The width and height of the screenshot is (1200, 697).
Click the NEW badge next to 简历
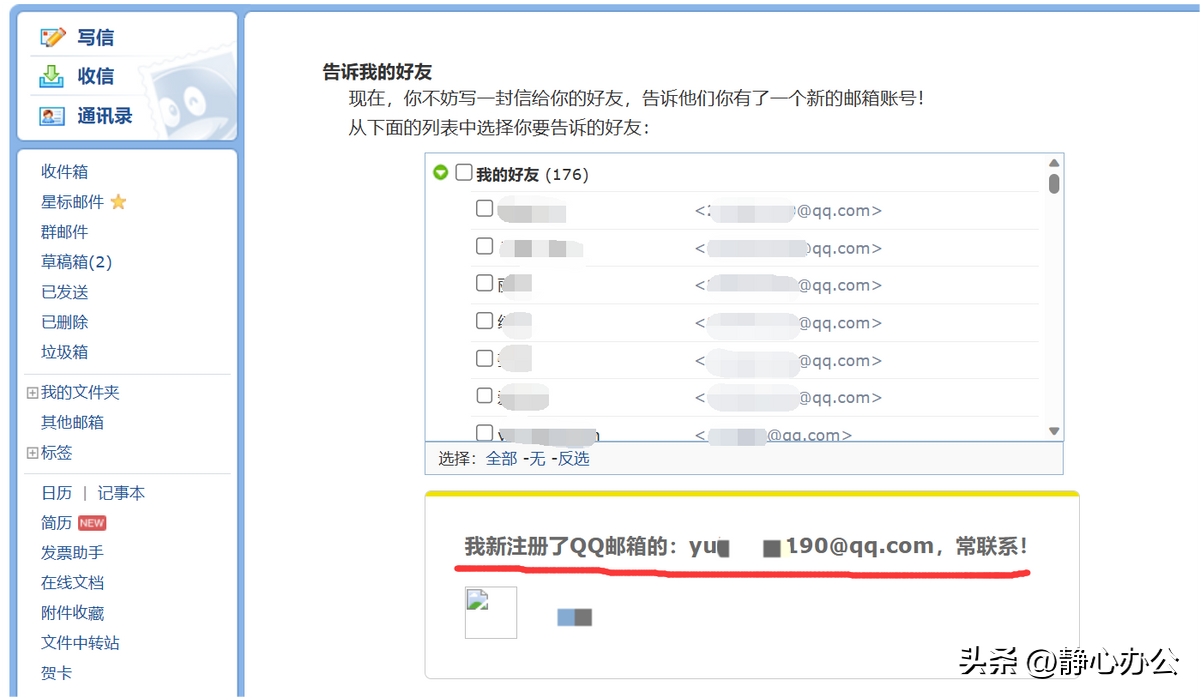click(x=92, y=523)
